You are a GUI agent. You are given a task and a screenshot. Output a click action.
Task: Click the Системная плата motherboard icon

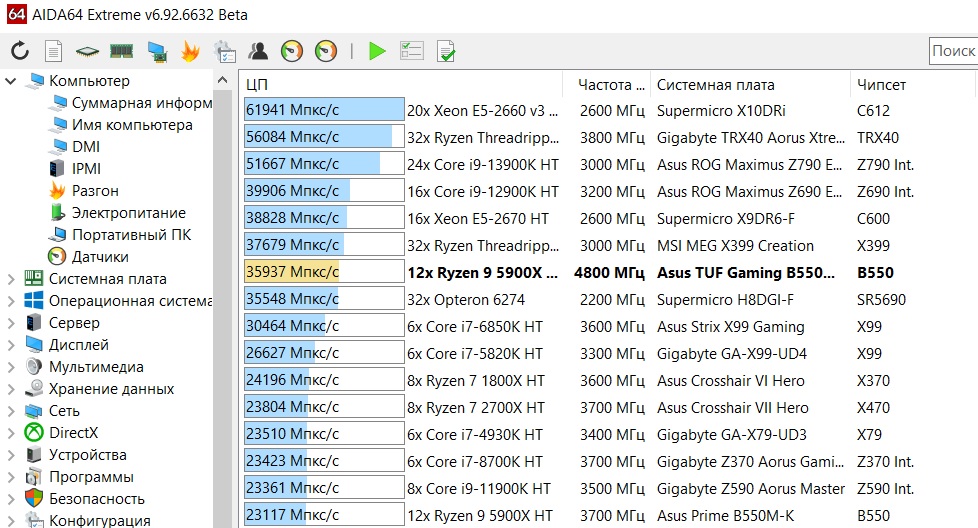tap(34, 279)
